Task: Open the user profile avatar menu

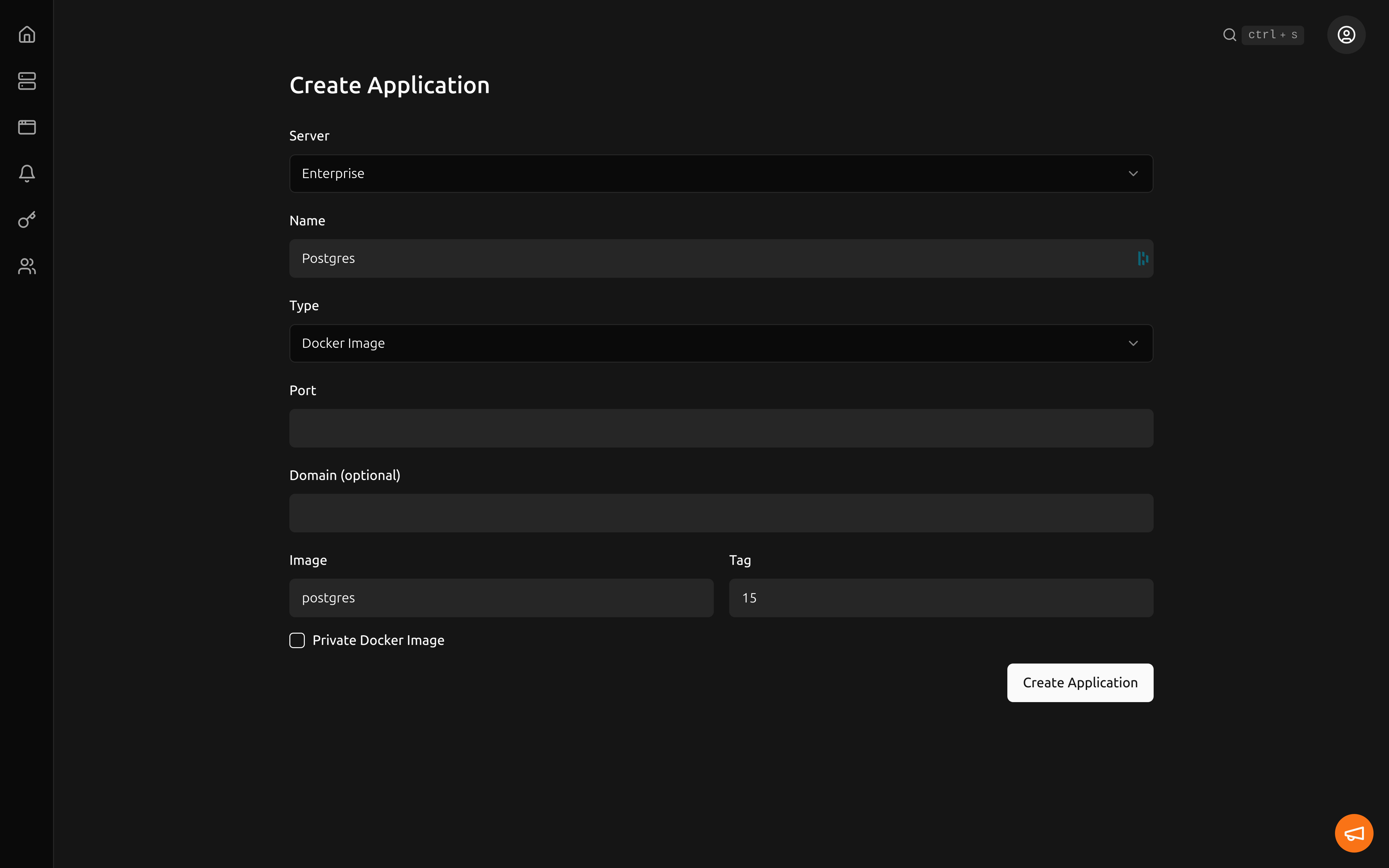Action: [x=1346, y=35]
